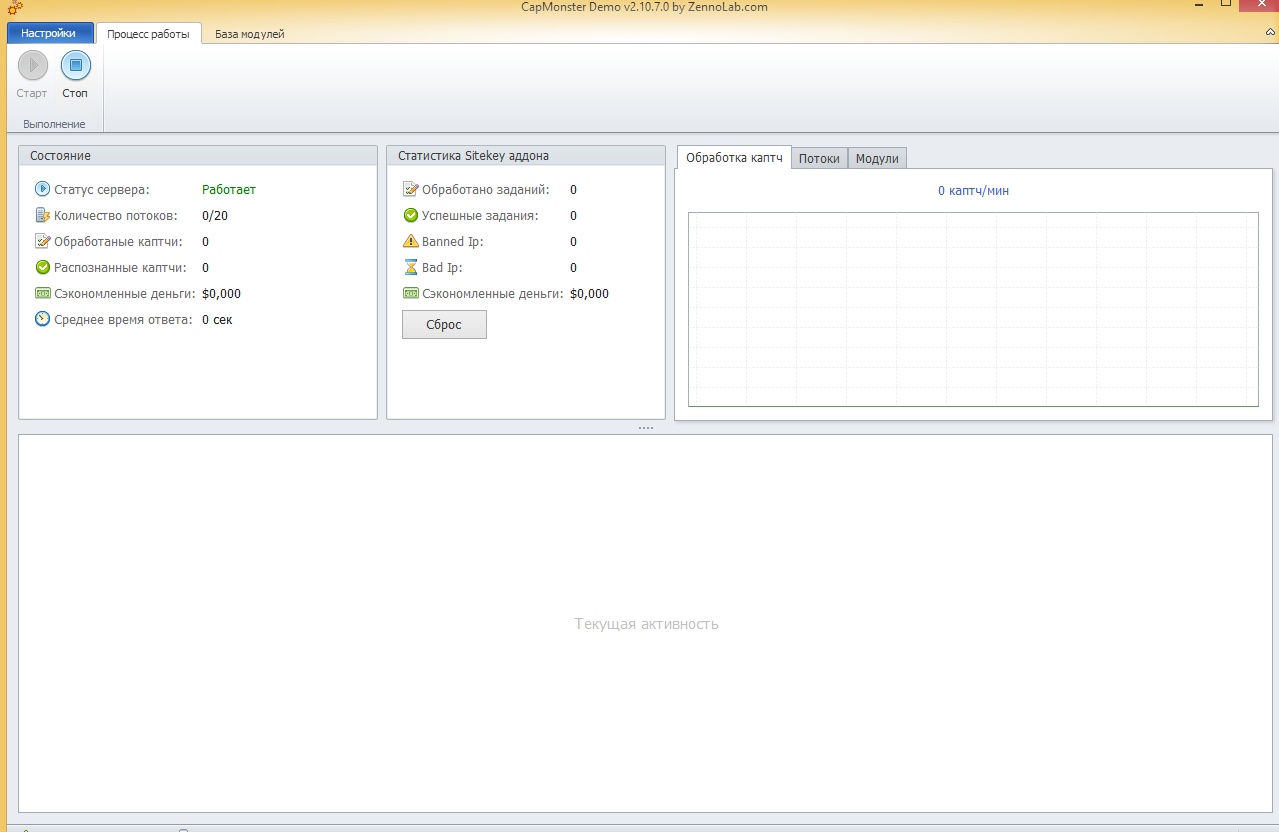This screenshot has width=1279, height=832.
Task: Click money icon in Состояние panel
Action: tap(43, 293)
